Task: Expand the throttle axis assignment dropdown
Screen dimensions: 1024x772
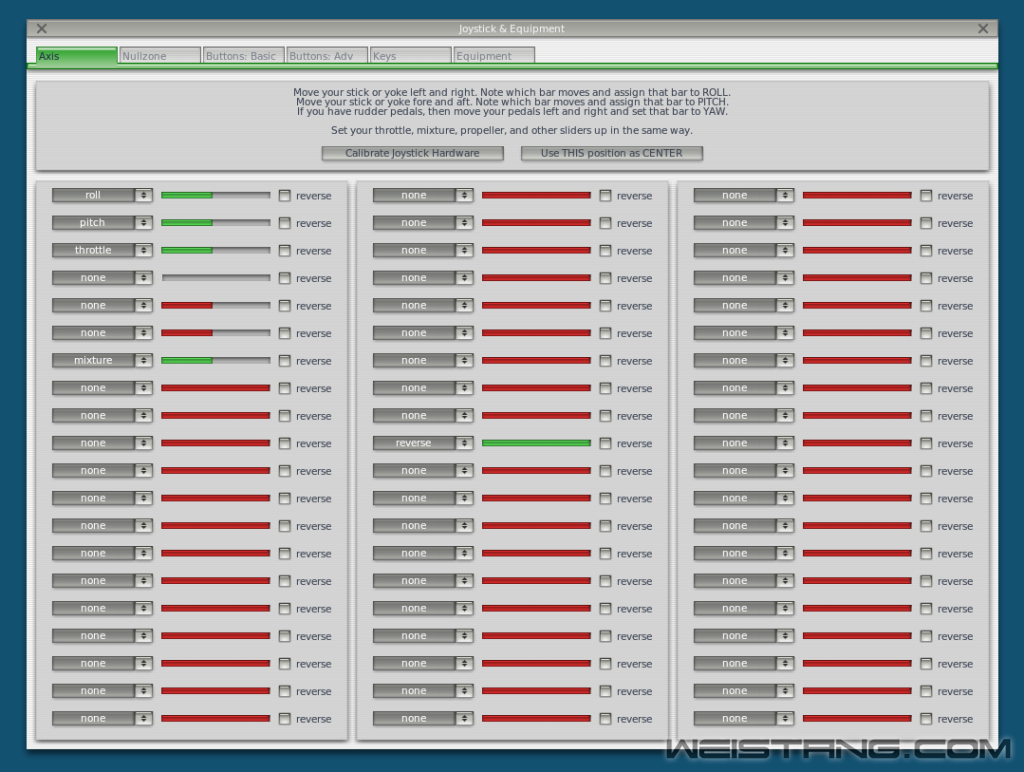Action: tap(103, 250)
